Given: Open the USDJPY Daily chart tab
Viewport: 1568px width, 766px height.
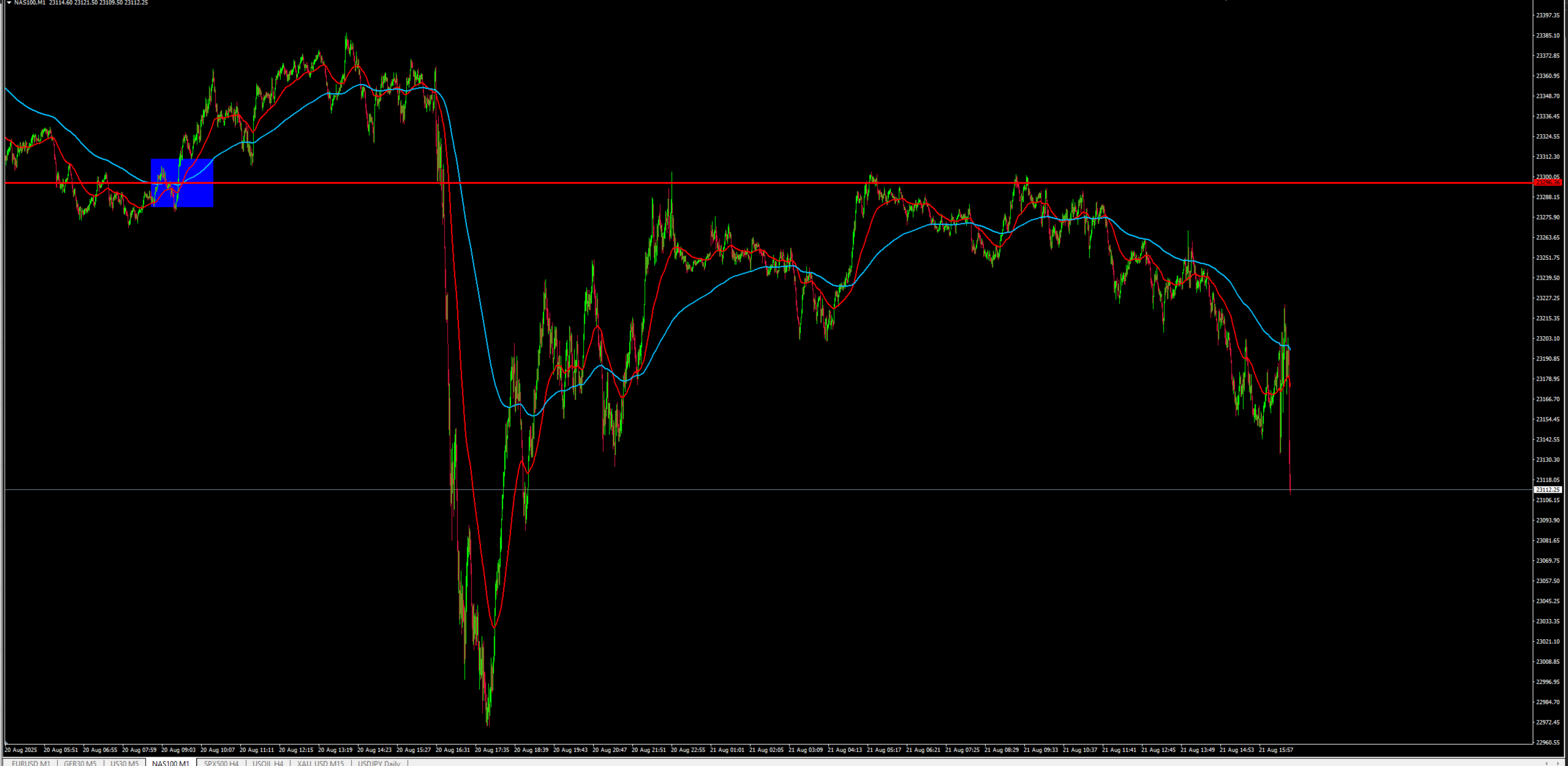Looking at the screenshot, I should coord(379,763).
